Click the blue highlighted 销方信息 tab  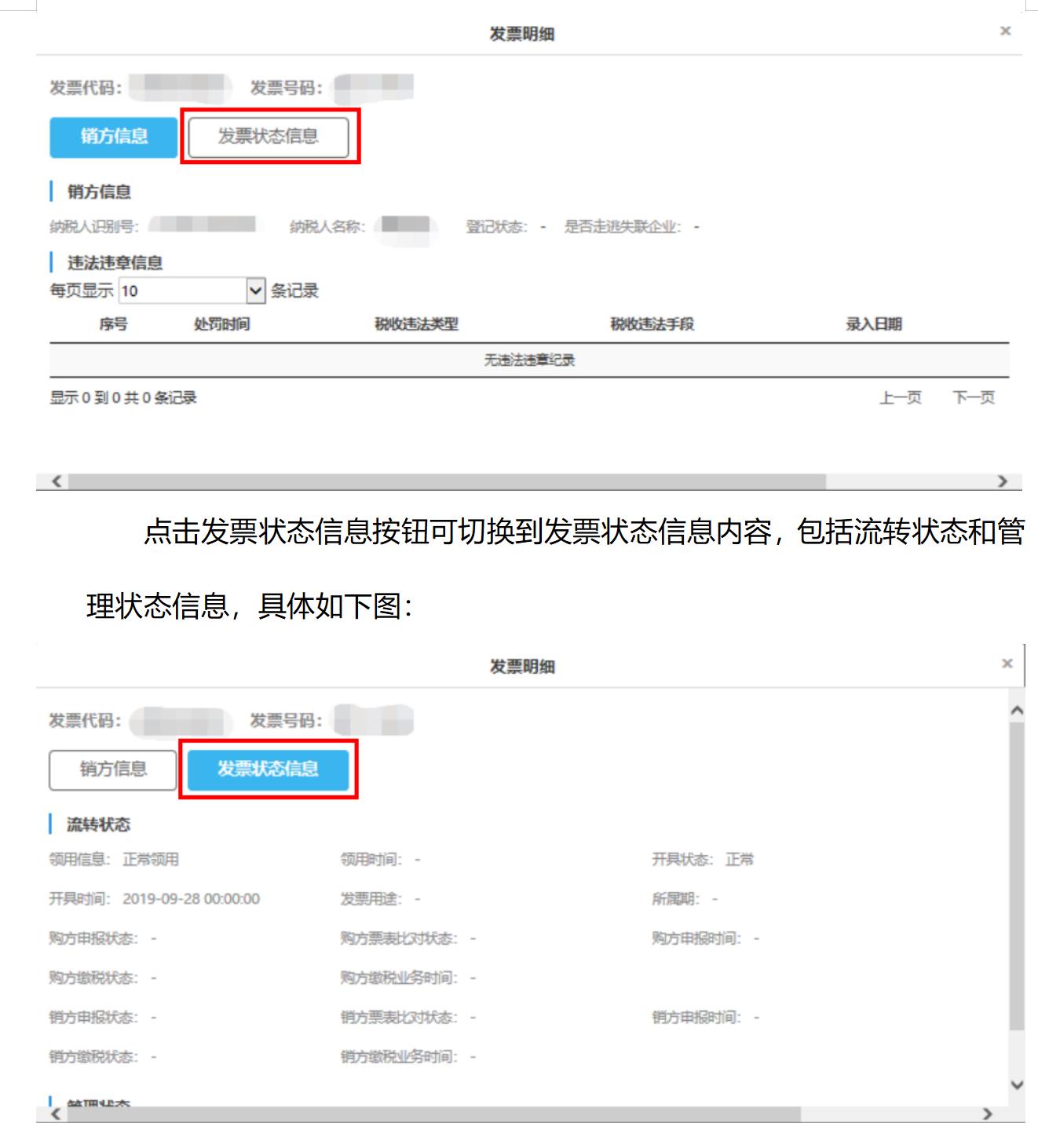[x=114, y=137]
